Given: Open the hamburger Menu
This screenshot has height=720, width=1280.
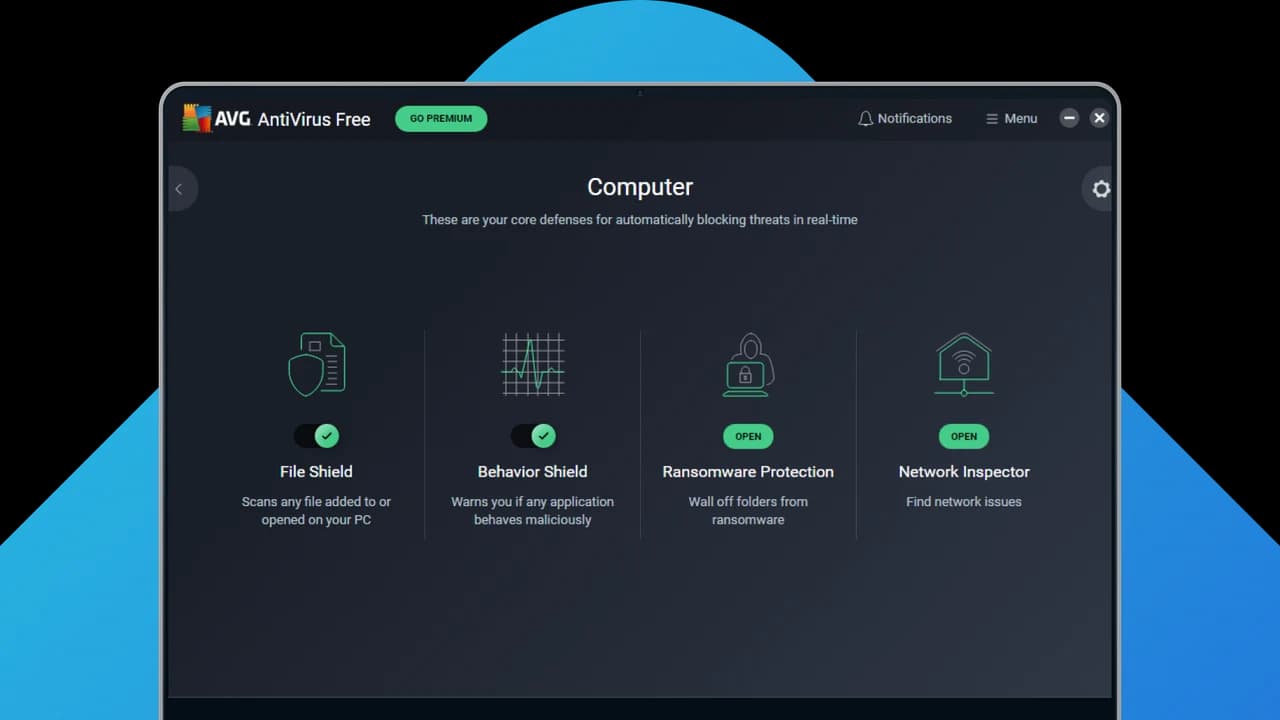Looking at the screenshot, I should pos(1011,118).
